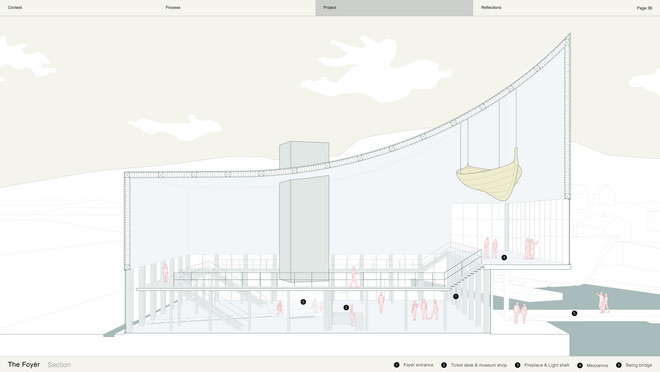Image resolution: width=660 pixels, height=372 pixels.
Task: Click The Foyér title text
Action: tap(24, 364)
